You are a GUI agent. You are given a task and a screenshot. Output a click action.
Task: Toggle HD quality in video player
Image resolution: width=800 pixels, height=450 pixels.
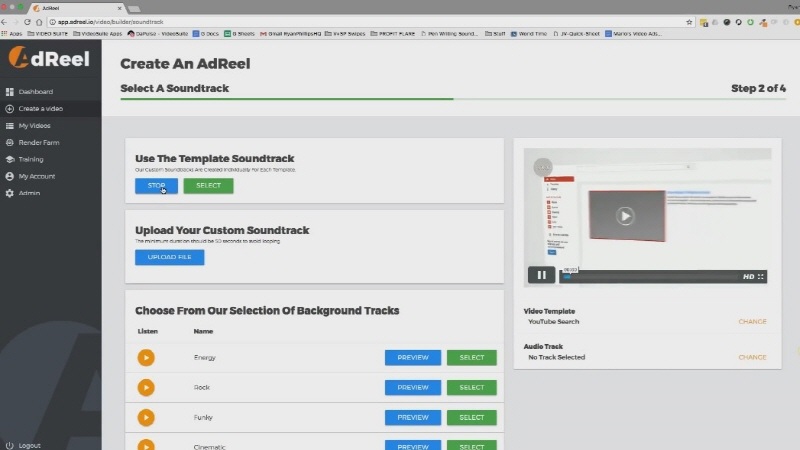pyautogui.click(x=748, y=277)
